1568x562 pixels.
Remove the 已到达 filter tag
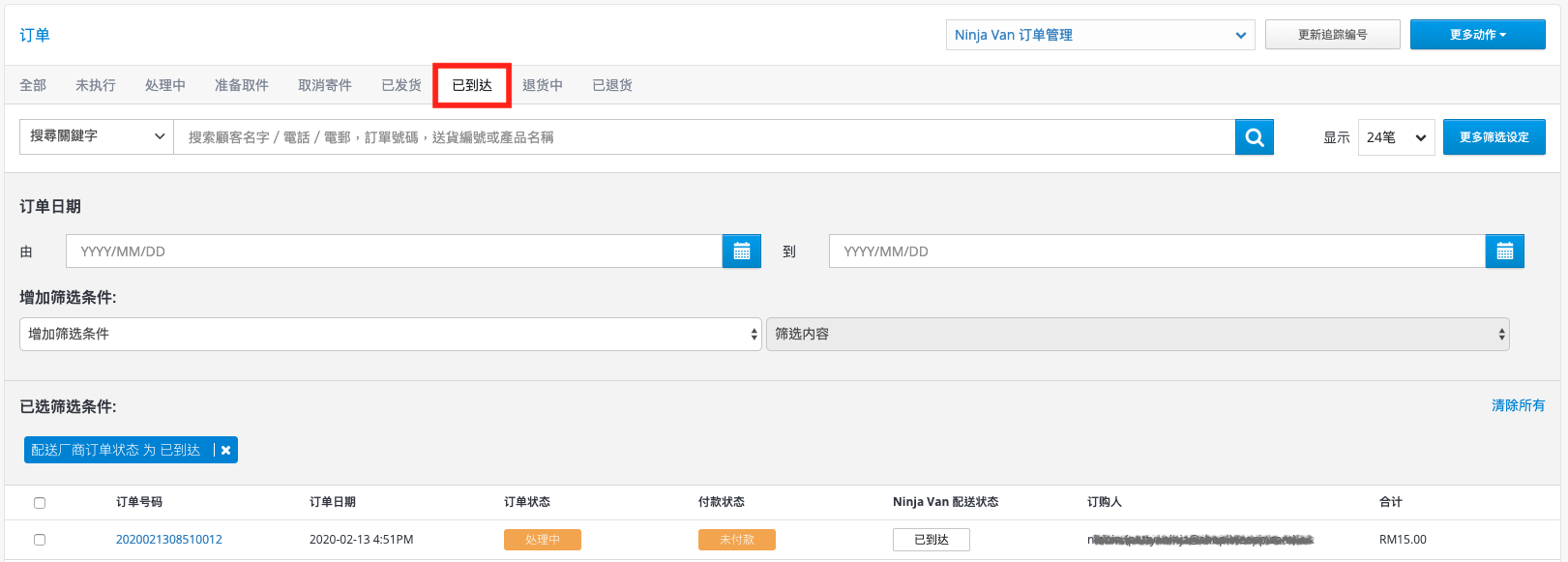pos(225,450)
